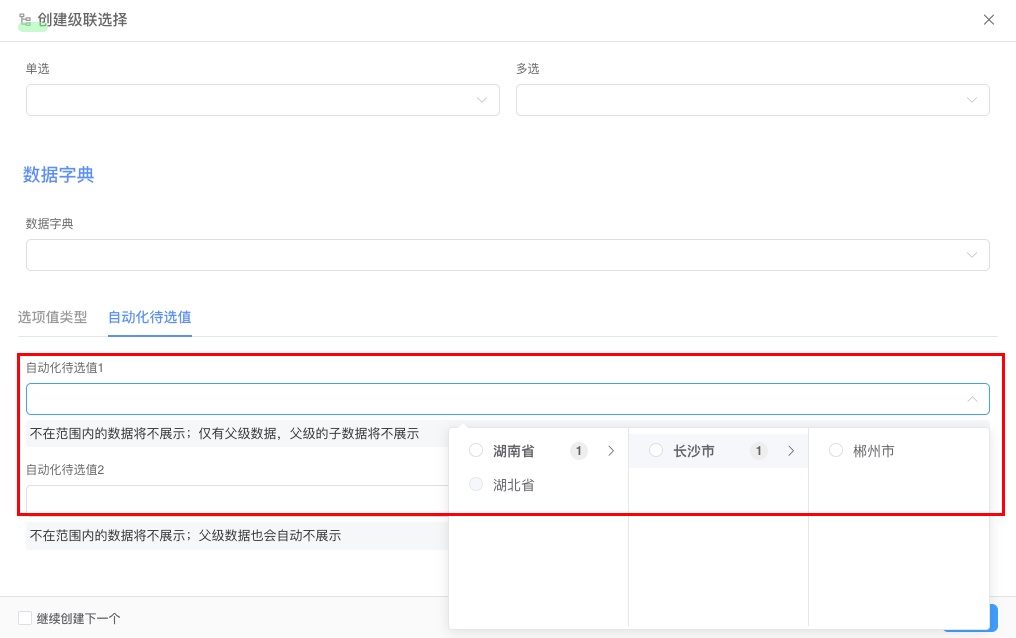Collapse the 自动化待选值1 selection panel
Viewport: 1016px width, 638px height.
971,398
